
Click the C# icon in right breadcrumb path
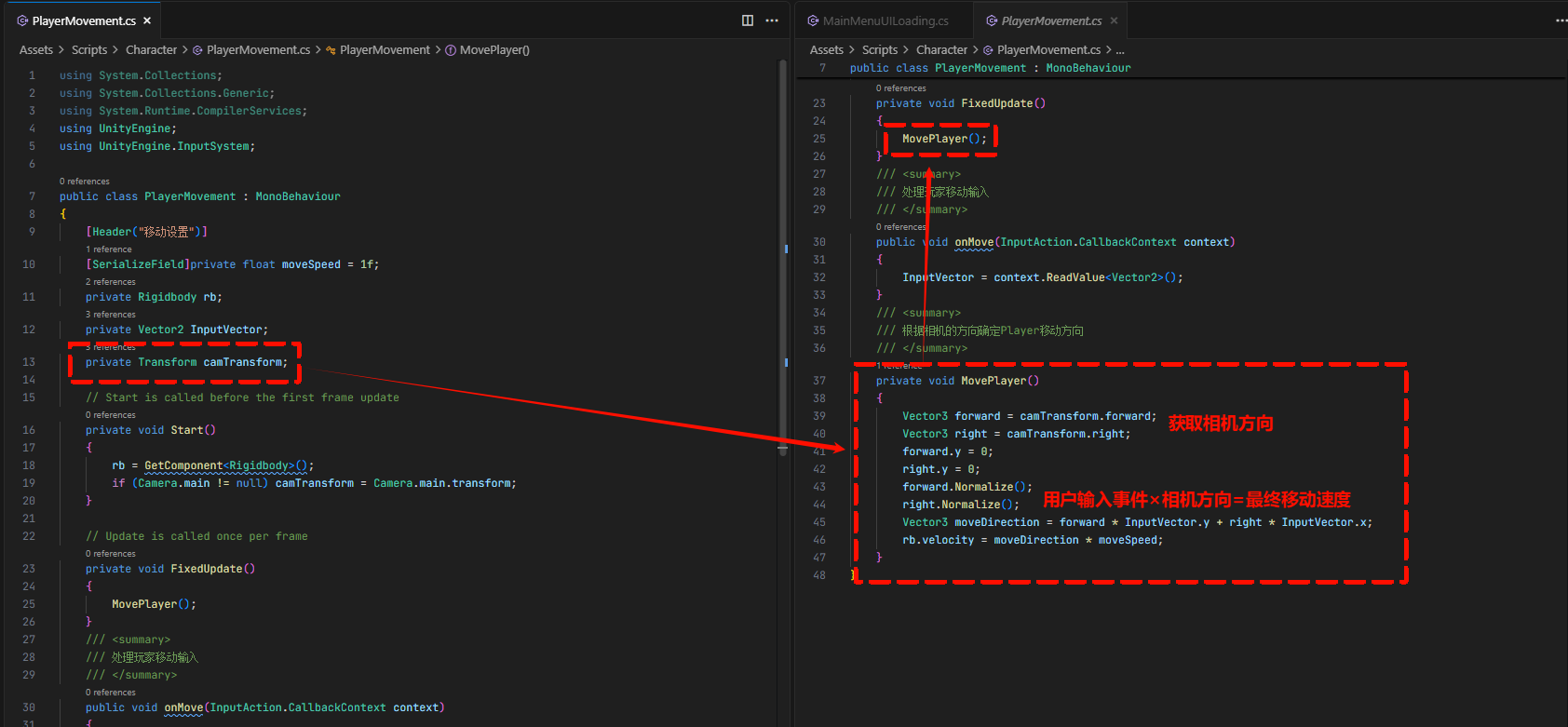click(x=988, y=50)
